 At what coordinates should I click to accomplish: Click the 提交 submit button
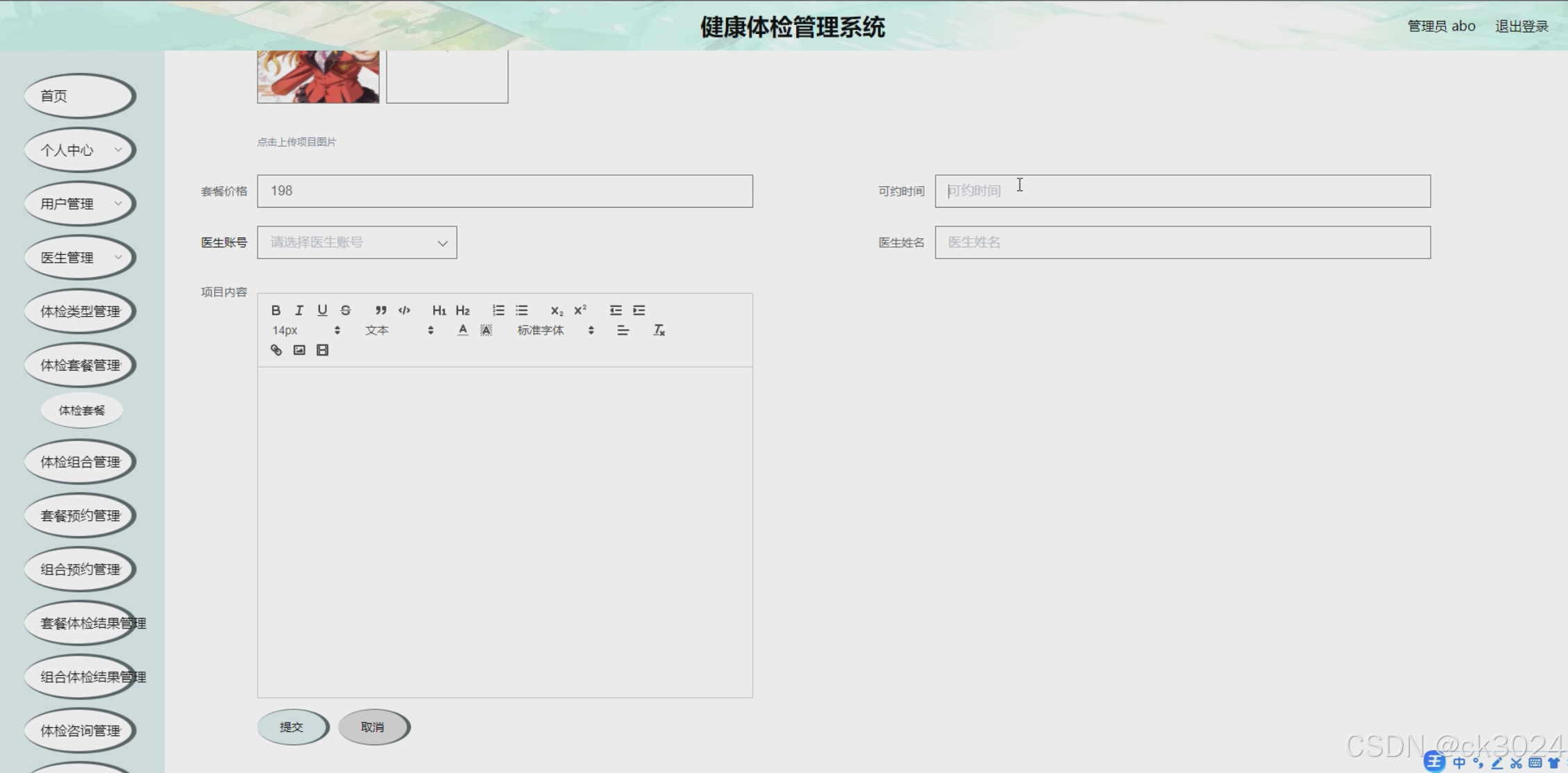[x=292, y=727]
